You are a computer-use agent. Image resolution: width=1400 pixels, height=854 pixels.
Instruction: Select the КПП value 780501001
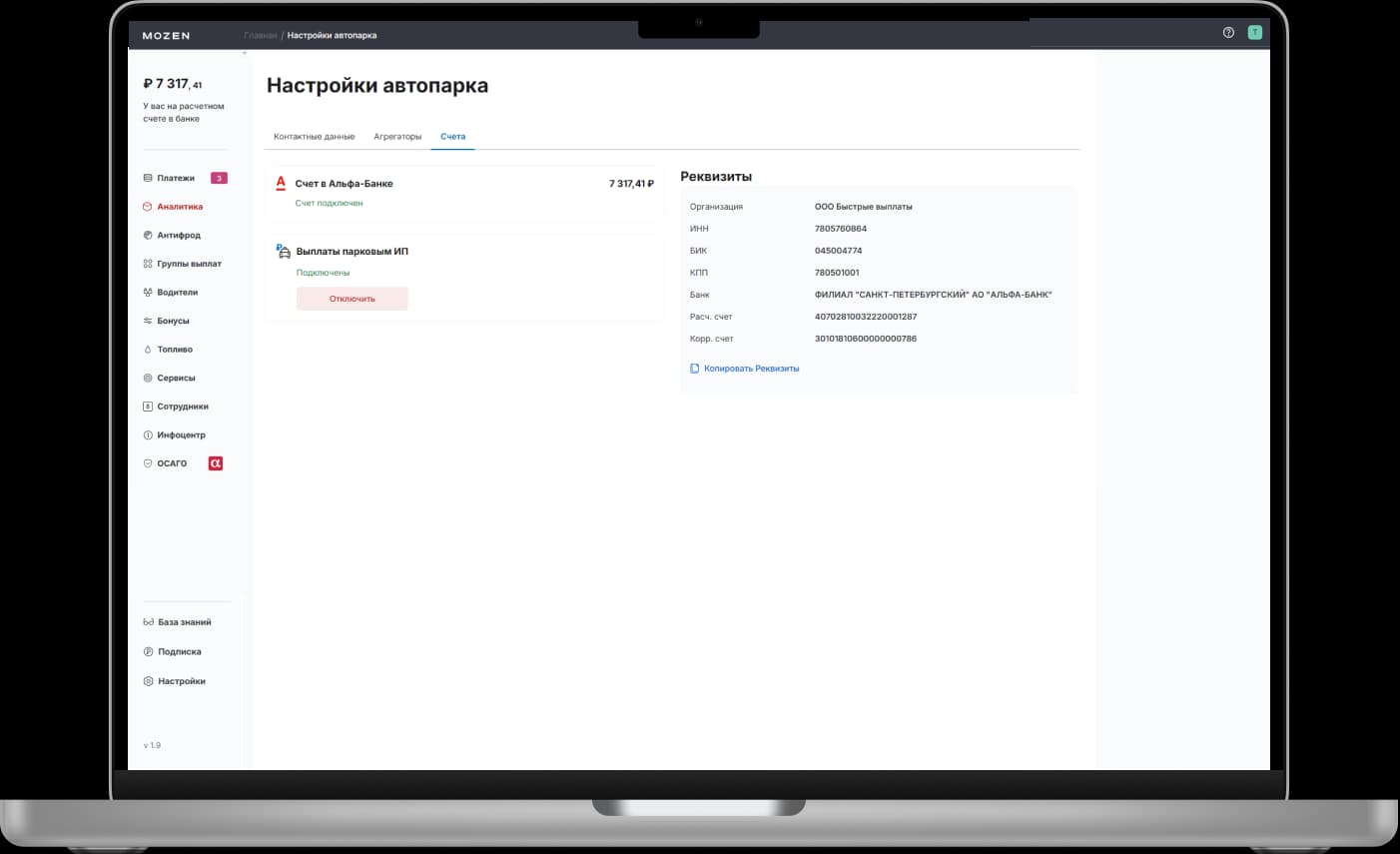point(837,273)
